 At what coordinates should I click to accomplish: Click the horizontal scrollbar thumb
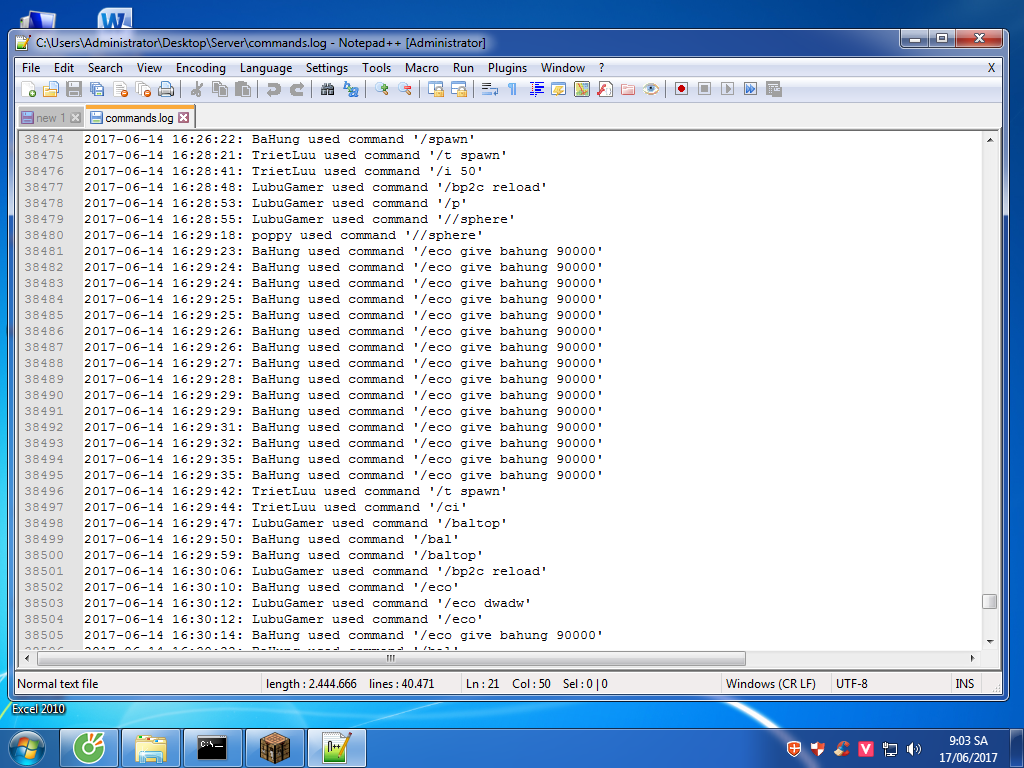click(391, 658)
